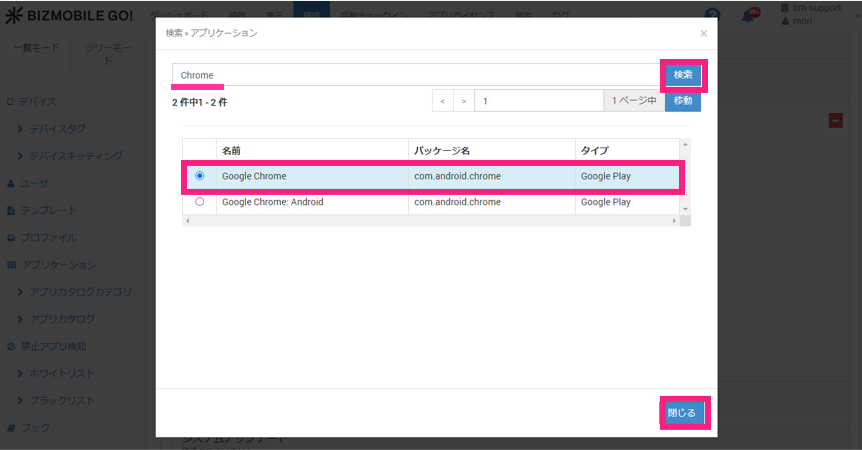Click the 移動 page jump button

point(682,101)
